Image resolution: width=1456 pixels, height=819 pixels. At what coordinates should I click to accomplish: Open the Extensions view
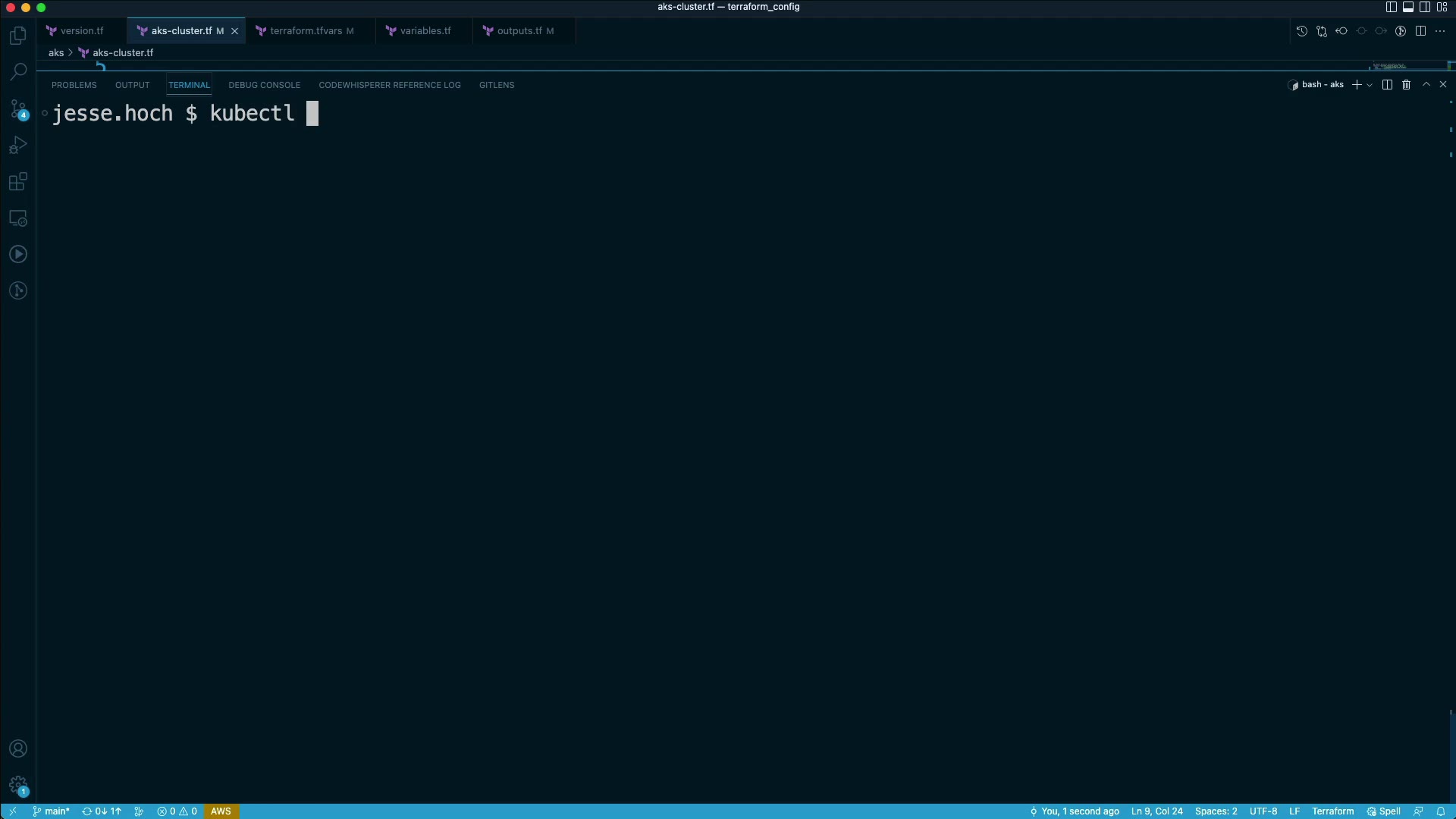18,182
